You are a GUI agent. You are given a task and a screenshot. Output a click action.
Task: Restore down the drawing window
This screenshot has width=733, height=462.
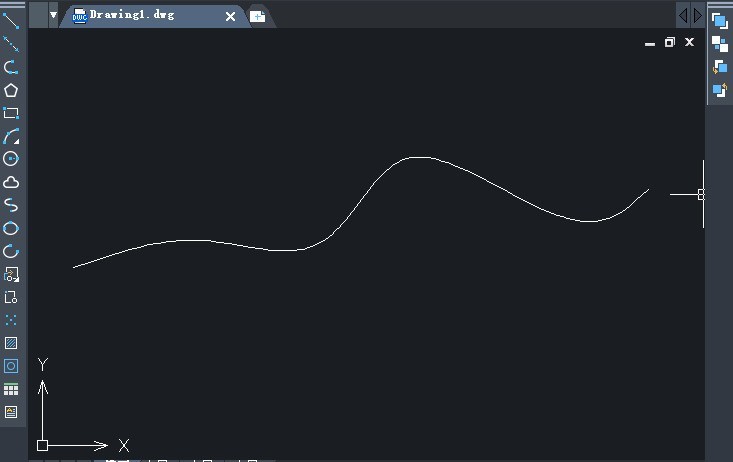pyautogui.click(x=669, y=43)
